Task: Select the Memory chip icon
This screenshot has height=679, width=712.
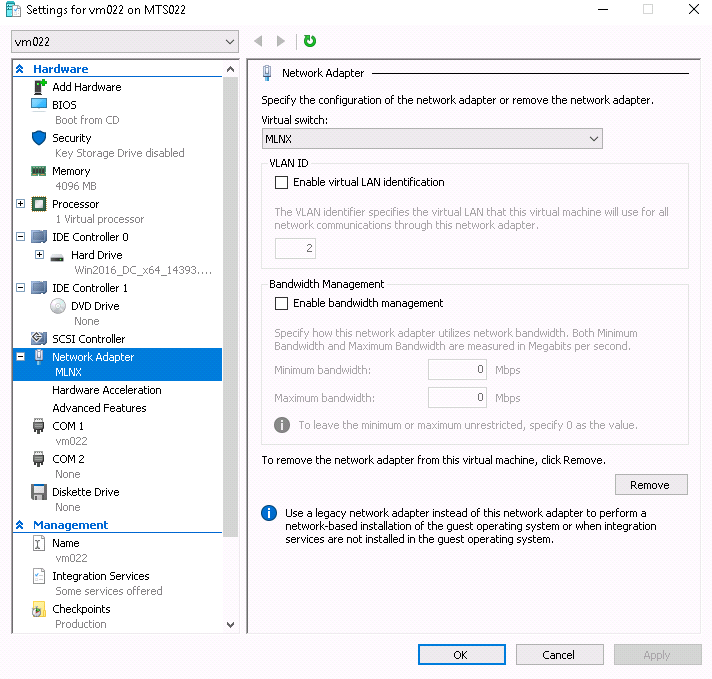Action: pos(39,171)
